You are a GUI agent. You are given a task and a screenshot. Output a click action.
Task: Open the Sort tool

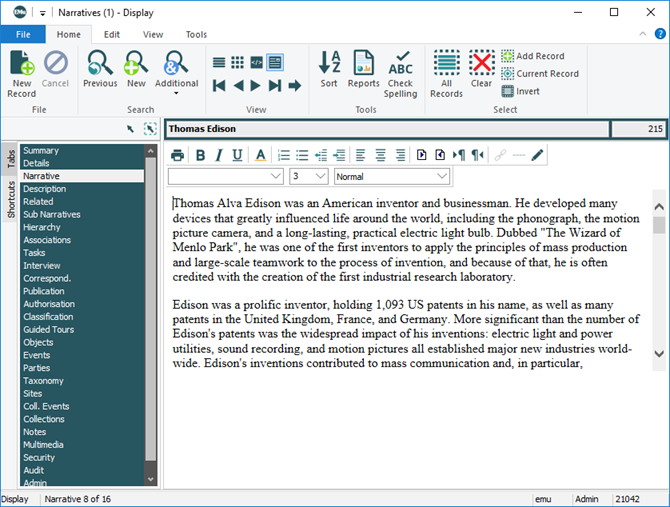click(x=329, y=70)
